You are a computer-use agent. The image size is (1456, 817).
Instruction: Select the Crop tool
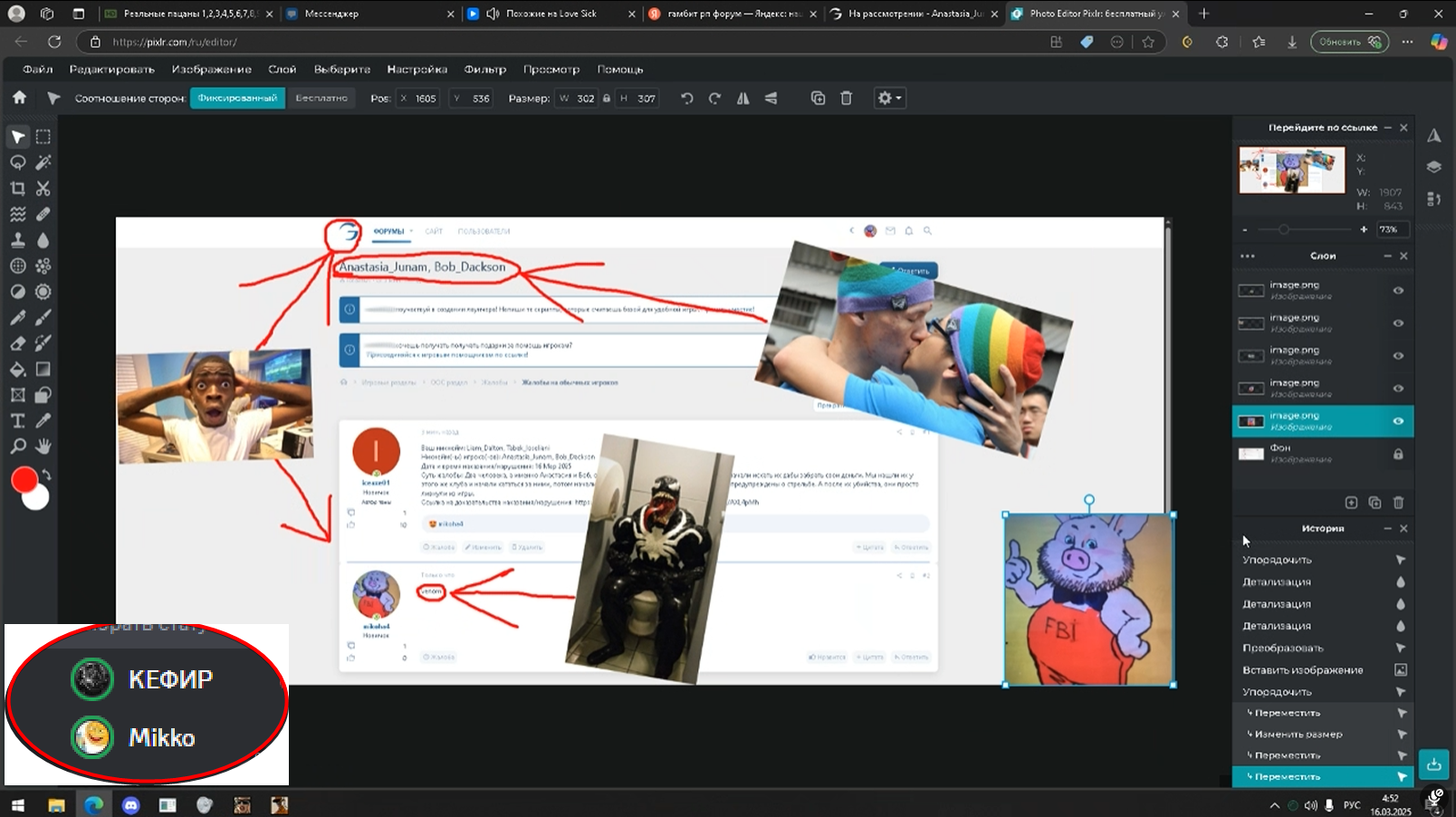[17, 188]
